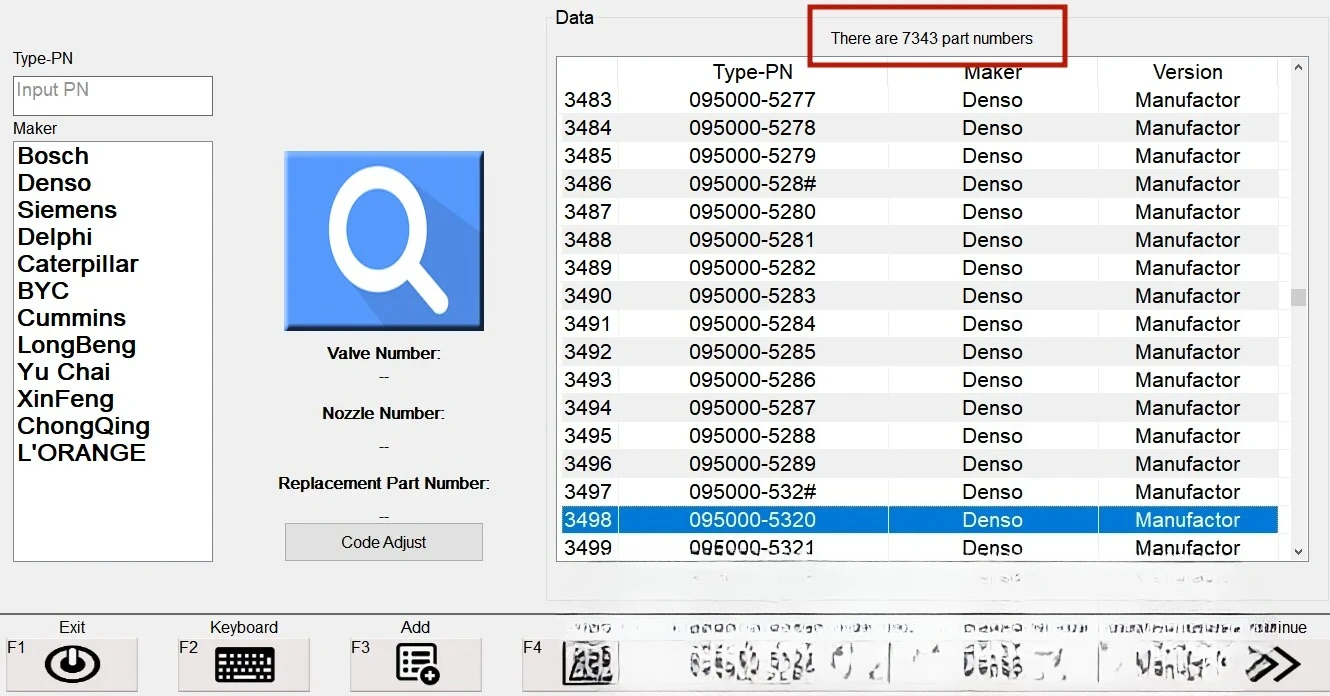The height and width of the screenshot is (696, 1330).
Task: Select row 3483 with part 095000-5277
Action: point(752,100)
